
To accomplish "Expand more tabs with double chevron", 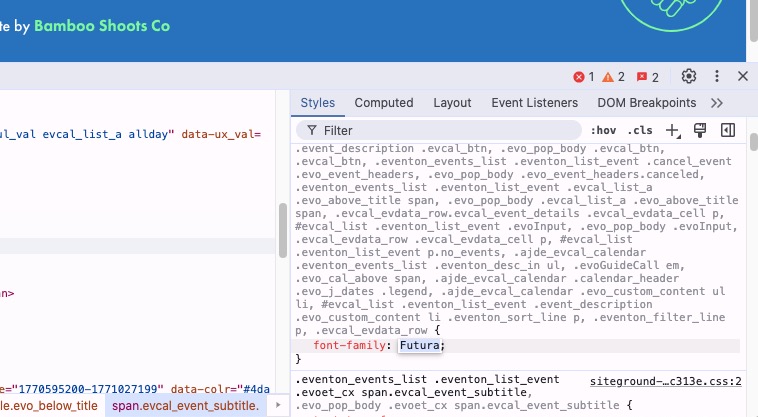I will (716, 103).
